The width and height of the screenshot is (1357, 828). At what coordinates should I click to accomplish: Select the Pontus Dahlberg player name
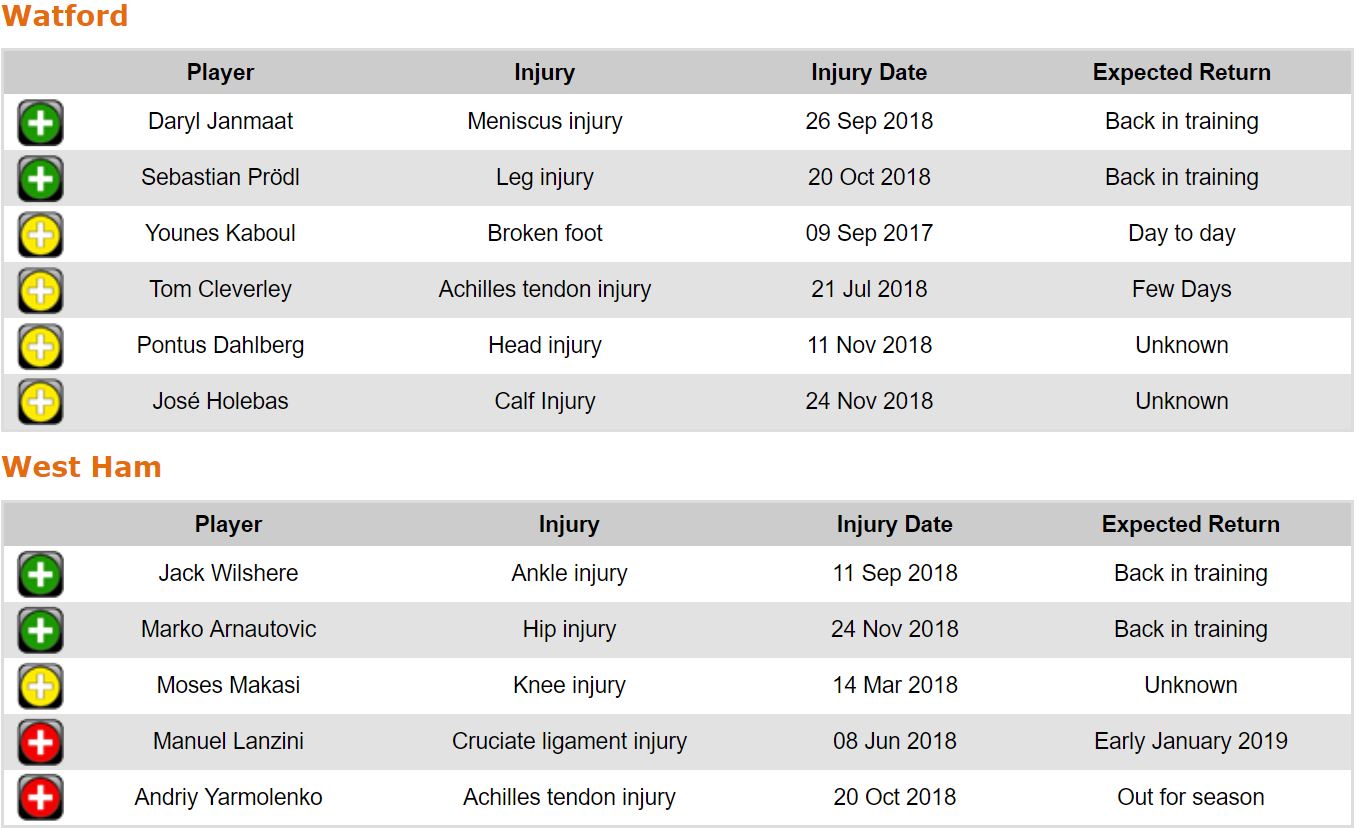click(220, 346)
